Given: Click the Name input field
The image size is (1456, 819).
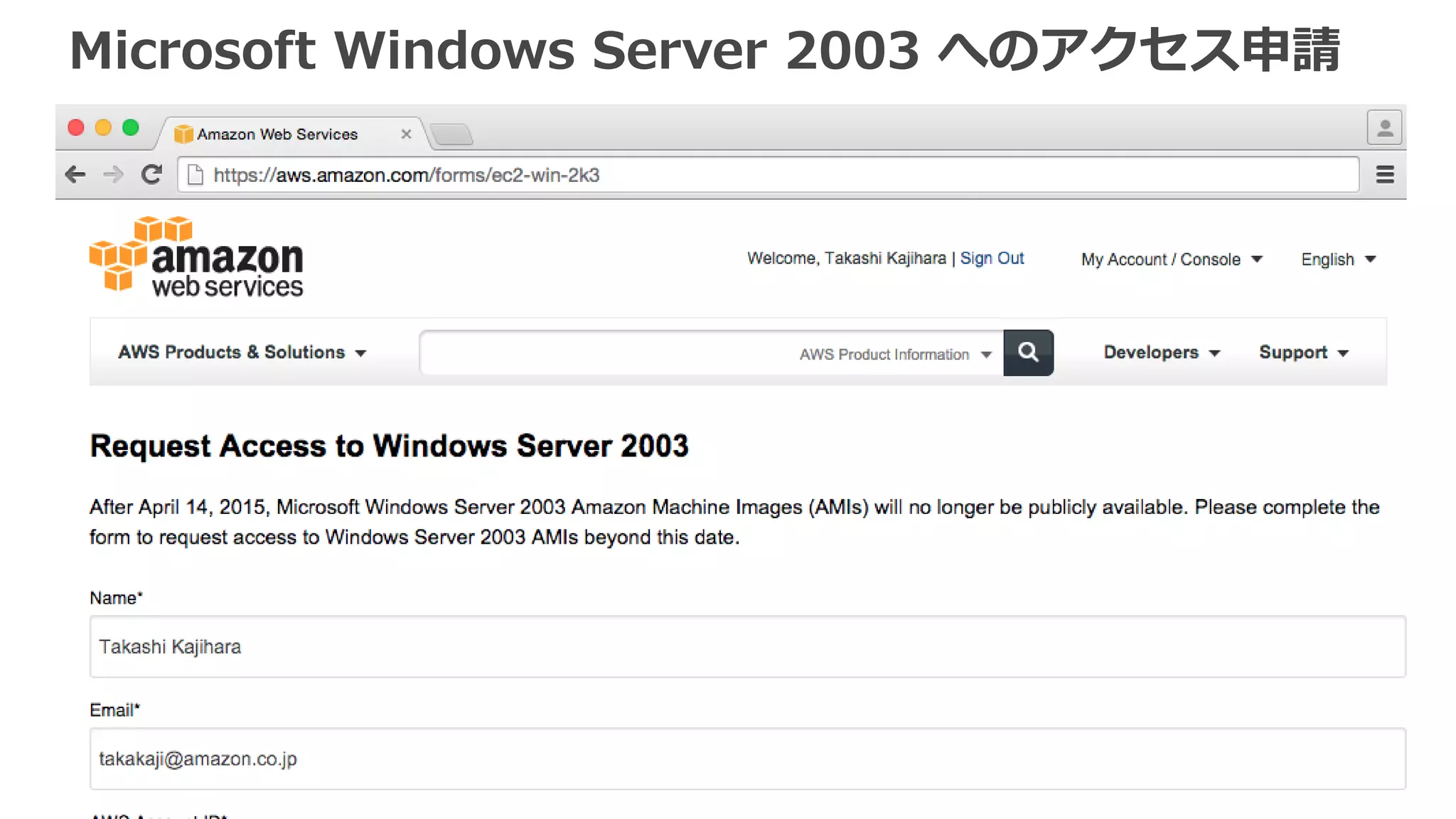Looking at the screenshot, I should 747,646.
